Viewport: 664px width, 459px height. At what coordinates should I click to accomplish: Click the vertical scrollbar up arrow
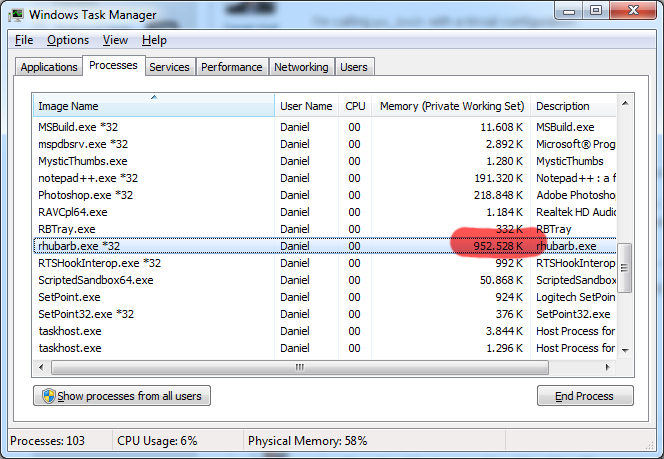[x=625, y=103]
